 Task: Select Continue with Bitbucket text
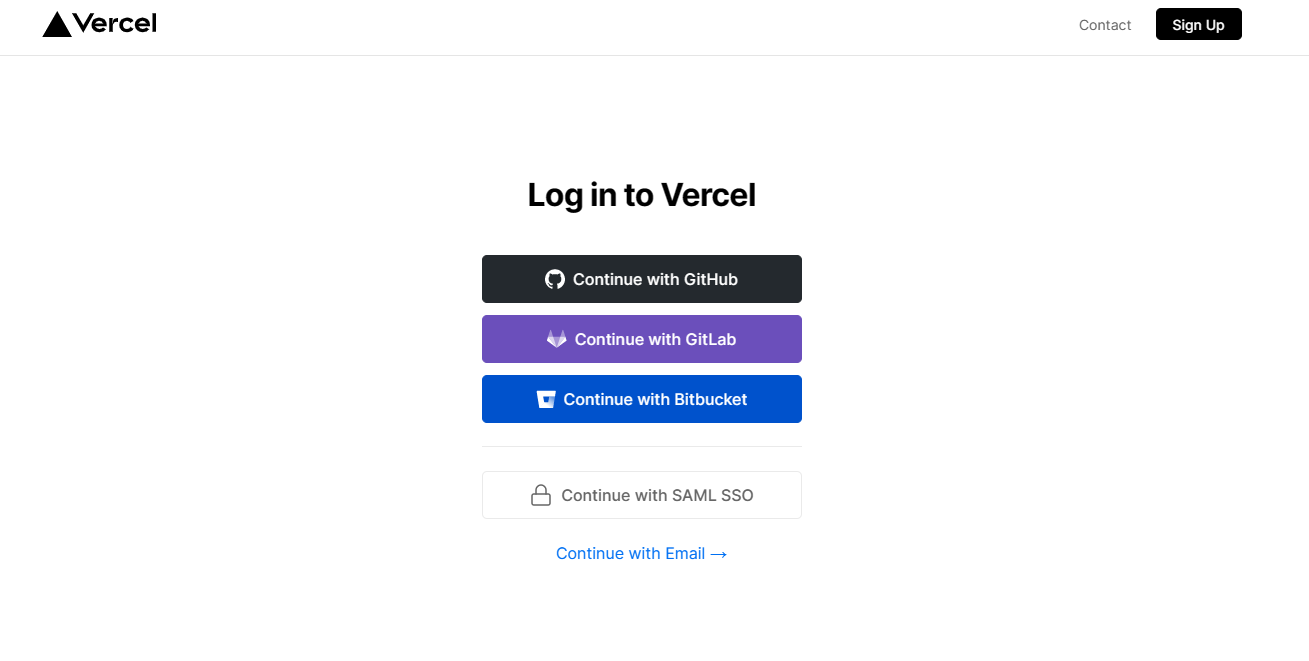[x=655, y=399]
